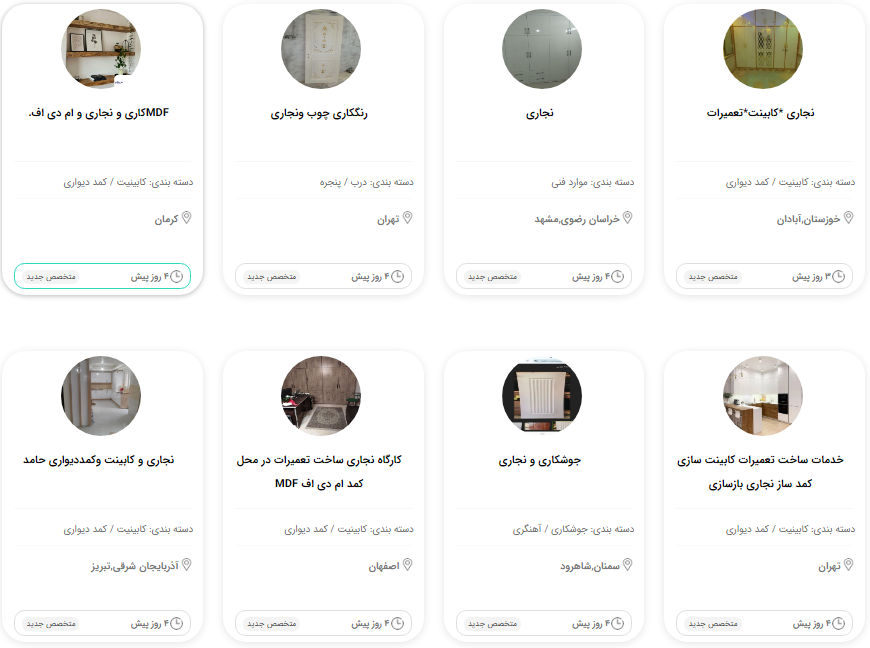Image resolution: width=870 pixels, height=648 pixels.
Task: Select the جوشکاری / آهنگری category text
Action: pyautogui.click(x=550, y=529)
